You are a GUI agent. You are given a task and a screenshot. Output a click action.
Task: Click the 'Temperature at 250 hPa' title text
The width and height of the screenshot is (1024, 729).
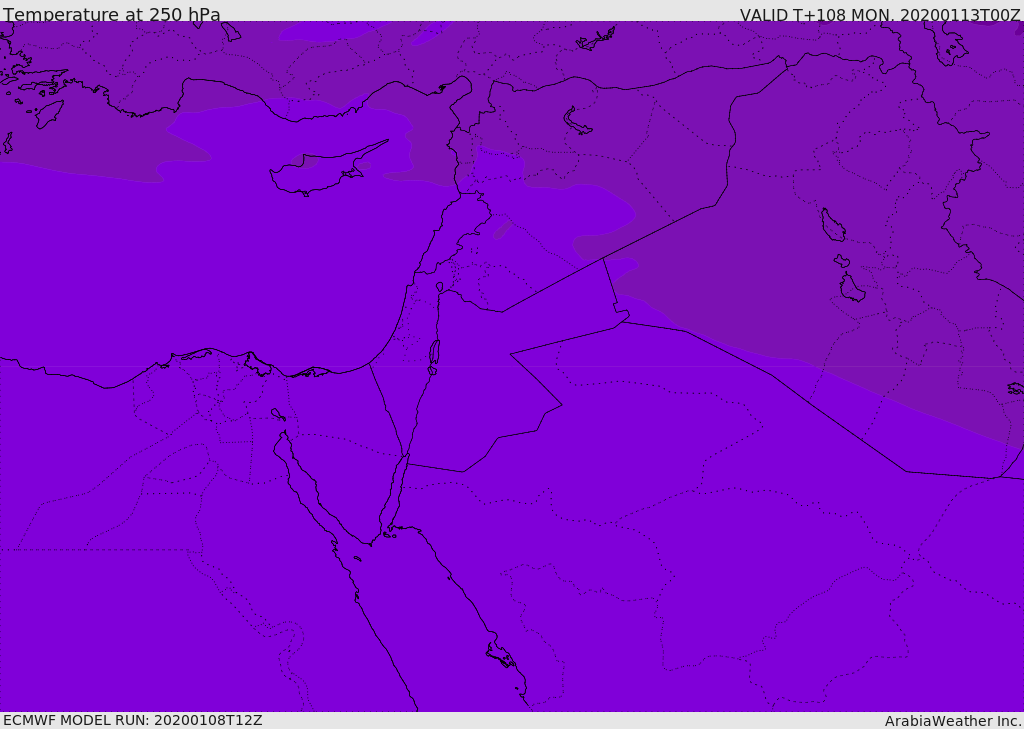pyautogui.click(x=112, y=14)
